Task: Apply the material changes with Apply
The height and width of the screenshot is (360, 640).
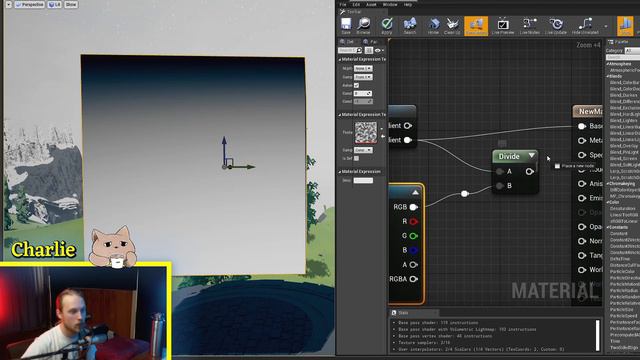Action: click(x=387, y=26)
